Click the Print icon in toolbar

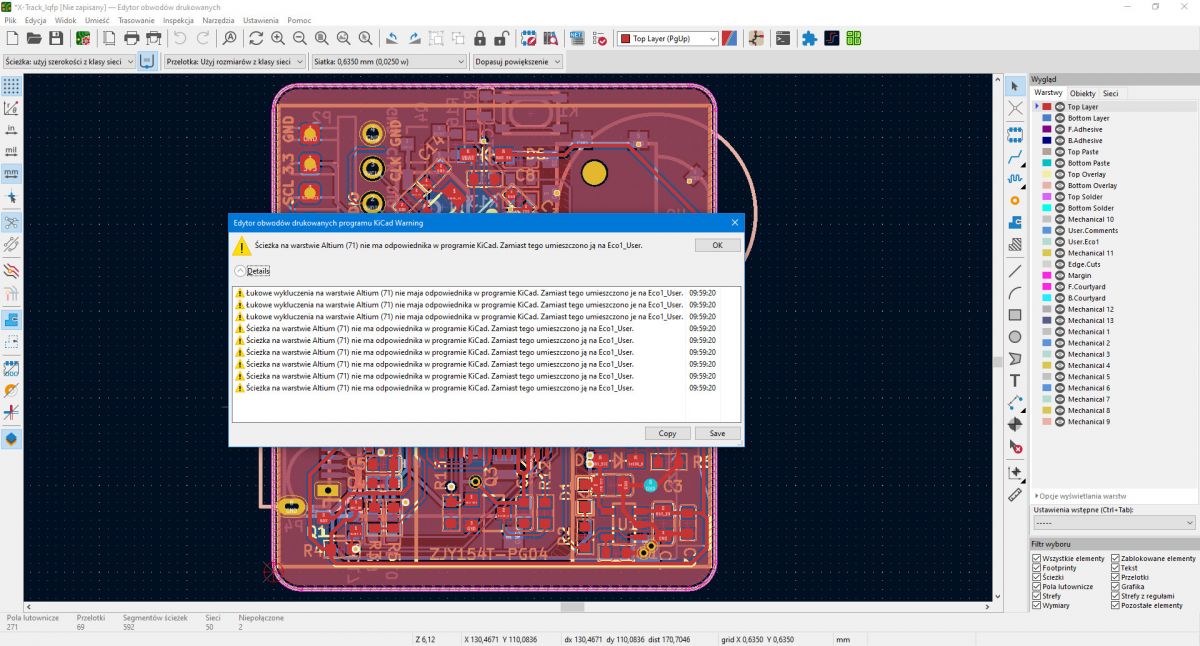tap(131, 38)
